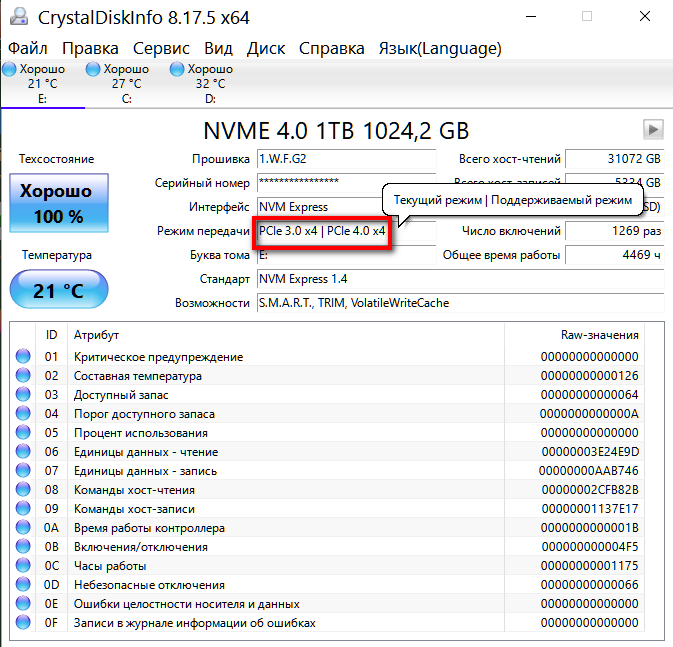Image resolution: width=673 pixels, height=647 pixels.
Task: Click raw value 00000002CFB82B
Action: tap(590, 490)
